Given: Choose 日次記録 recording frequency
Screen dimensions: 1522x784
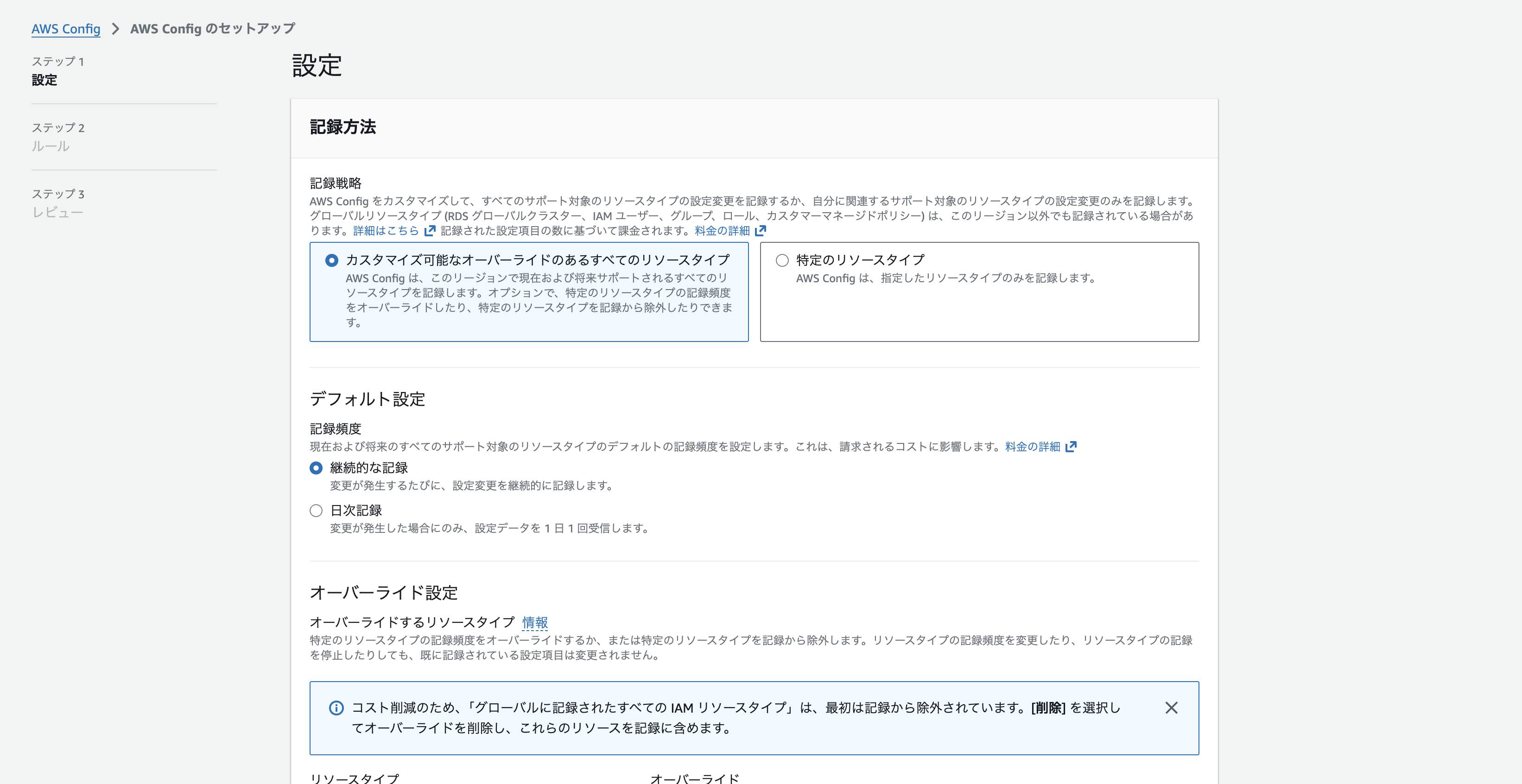Looking at the screenshot, I should pyautogui.click(x=316, y=511).
